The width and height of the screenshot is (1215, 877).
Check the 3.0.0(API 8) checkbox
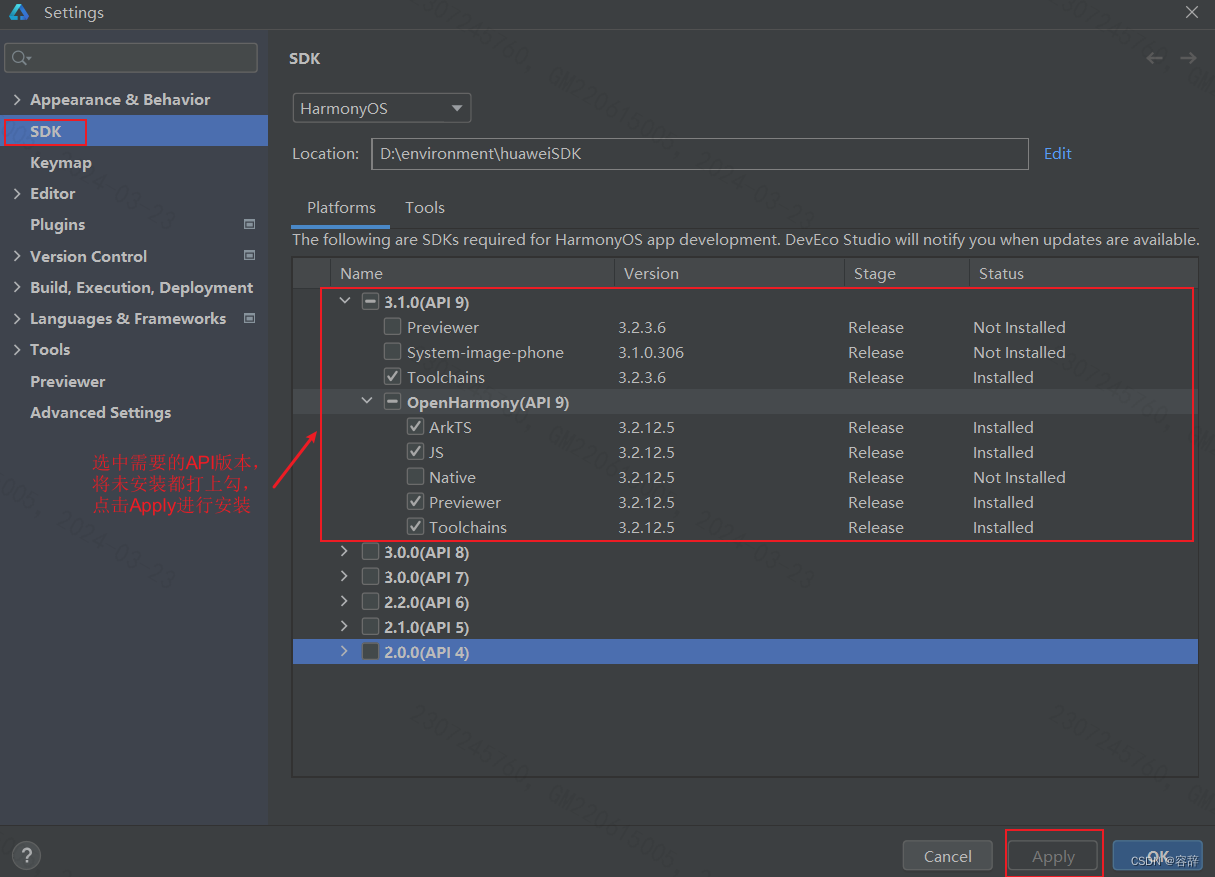(370, 552)
